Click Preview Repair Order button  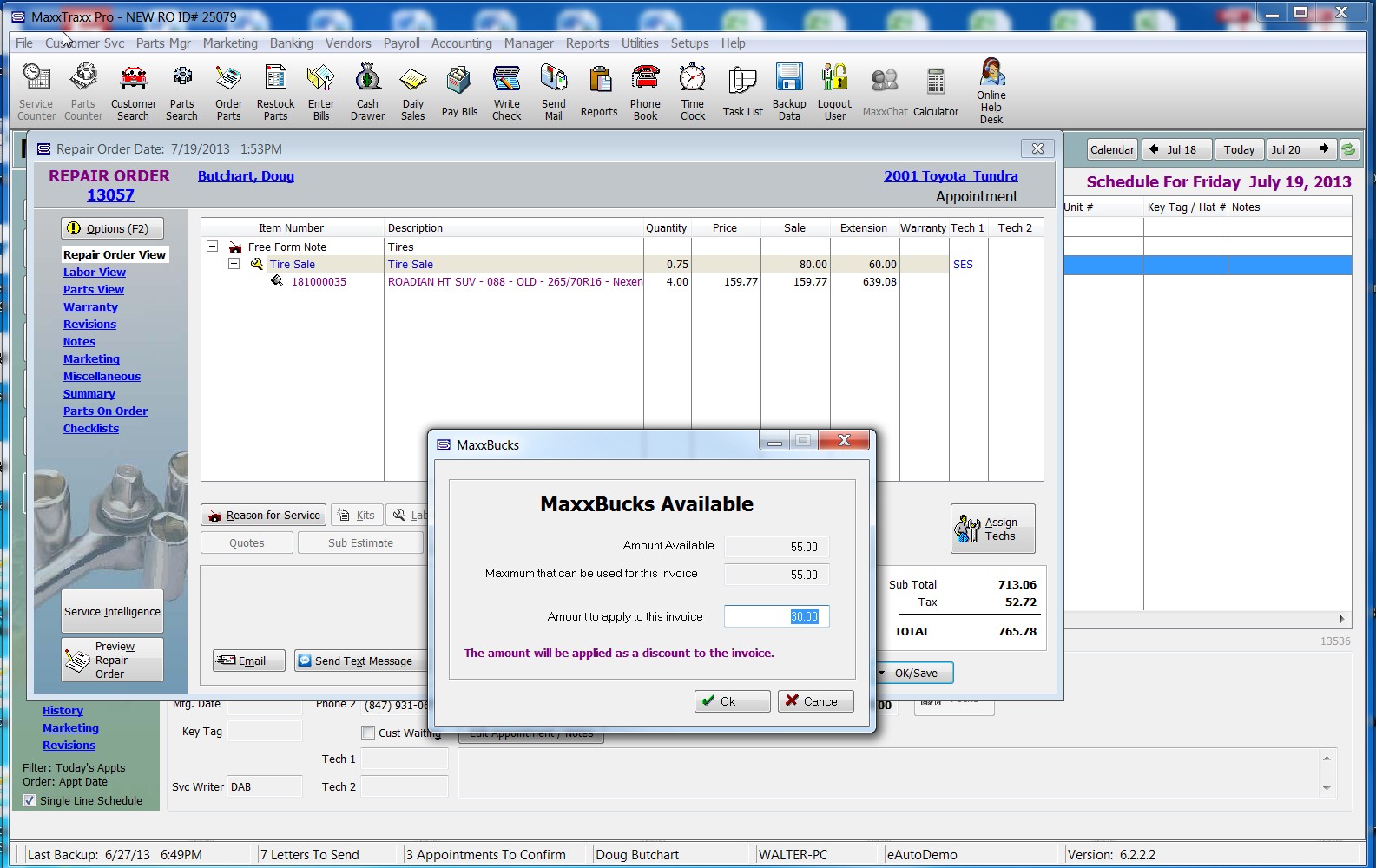tap(112, 660)
